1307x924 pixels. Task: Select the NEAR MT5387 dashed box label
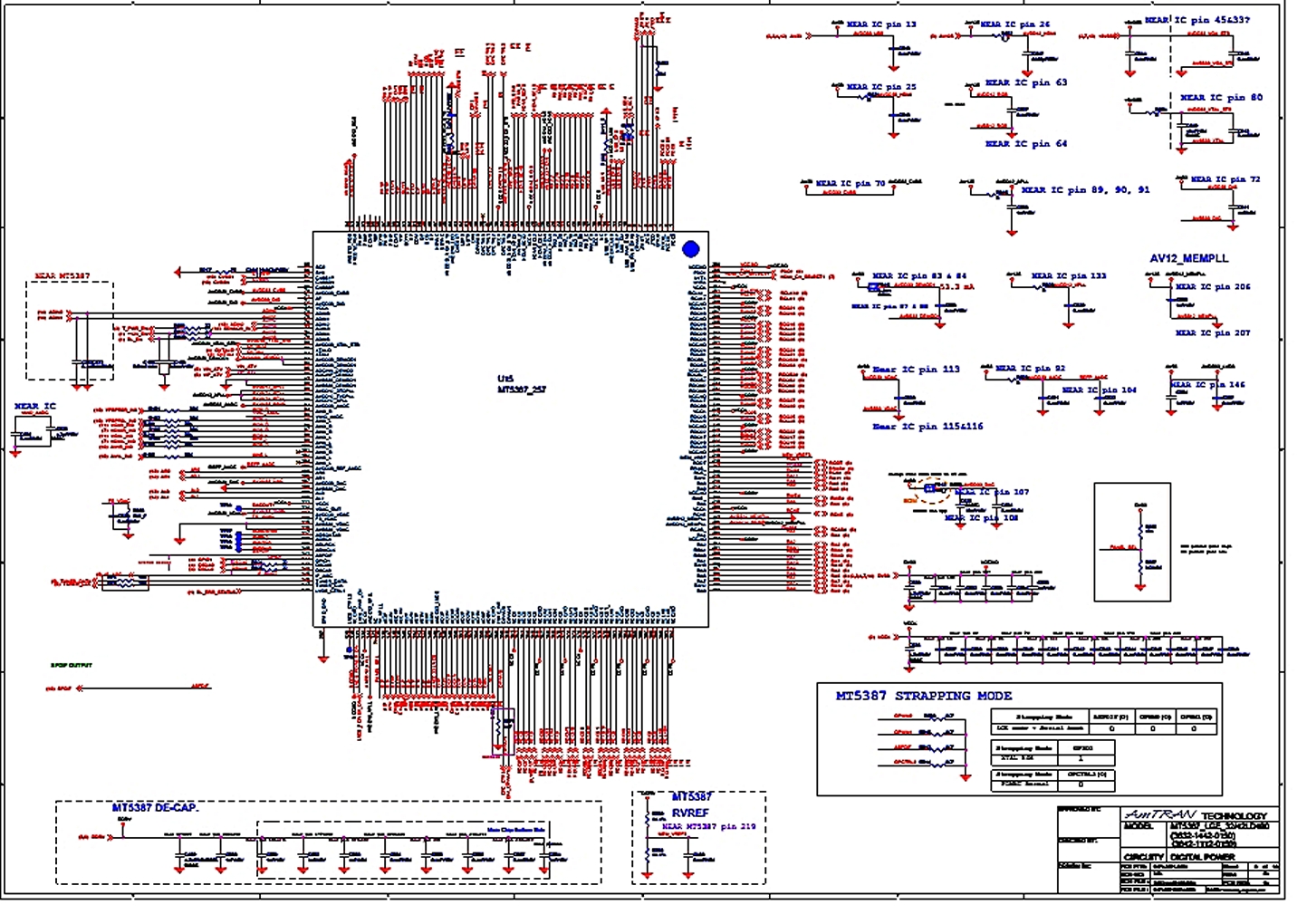tap(62, 275)
